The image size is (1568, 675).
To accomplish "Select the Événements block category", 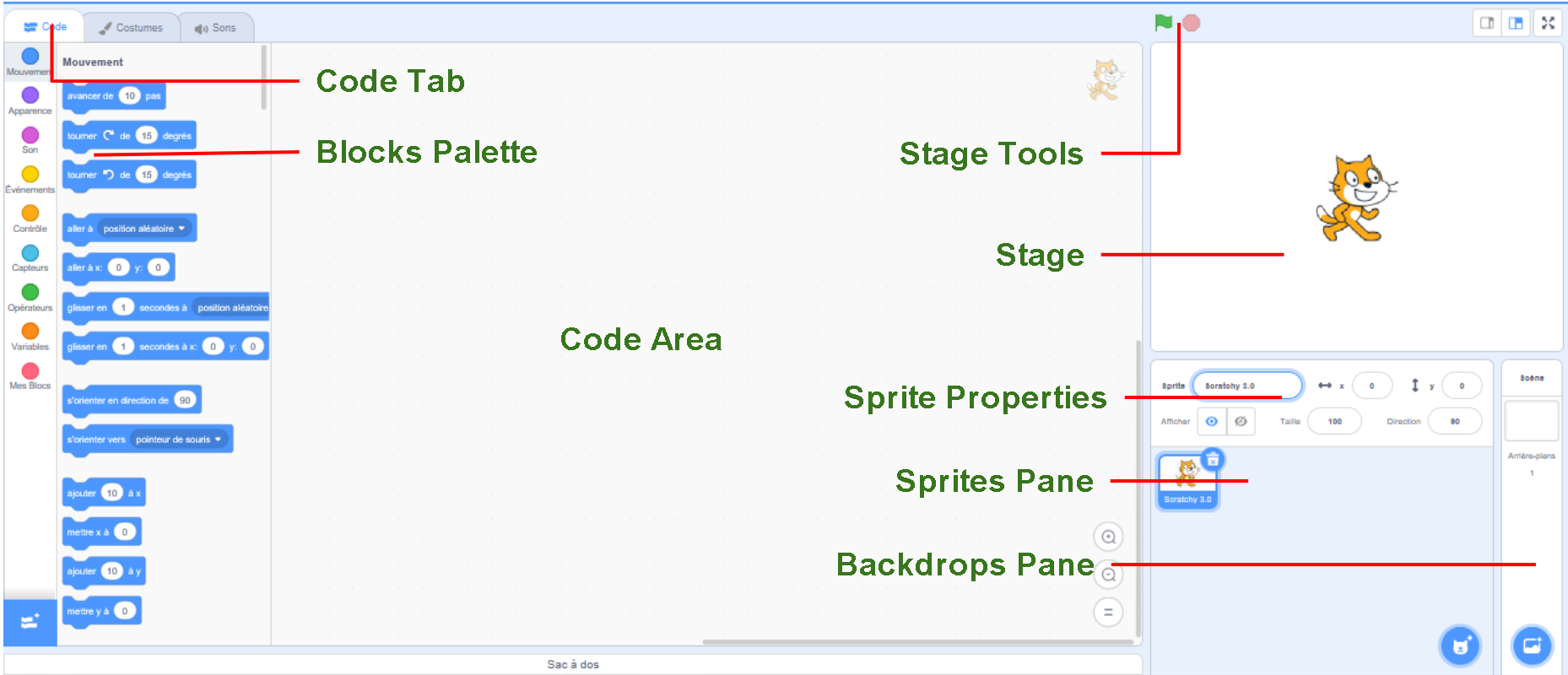I will pyautogui.click(x=30, y=177).
